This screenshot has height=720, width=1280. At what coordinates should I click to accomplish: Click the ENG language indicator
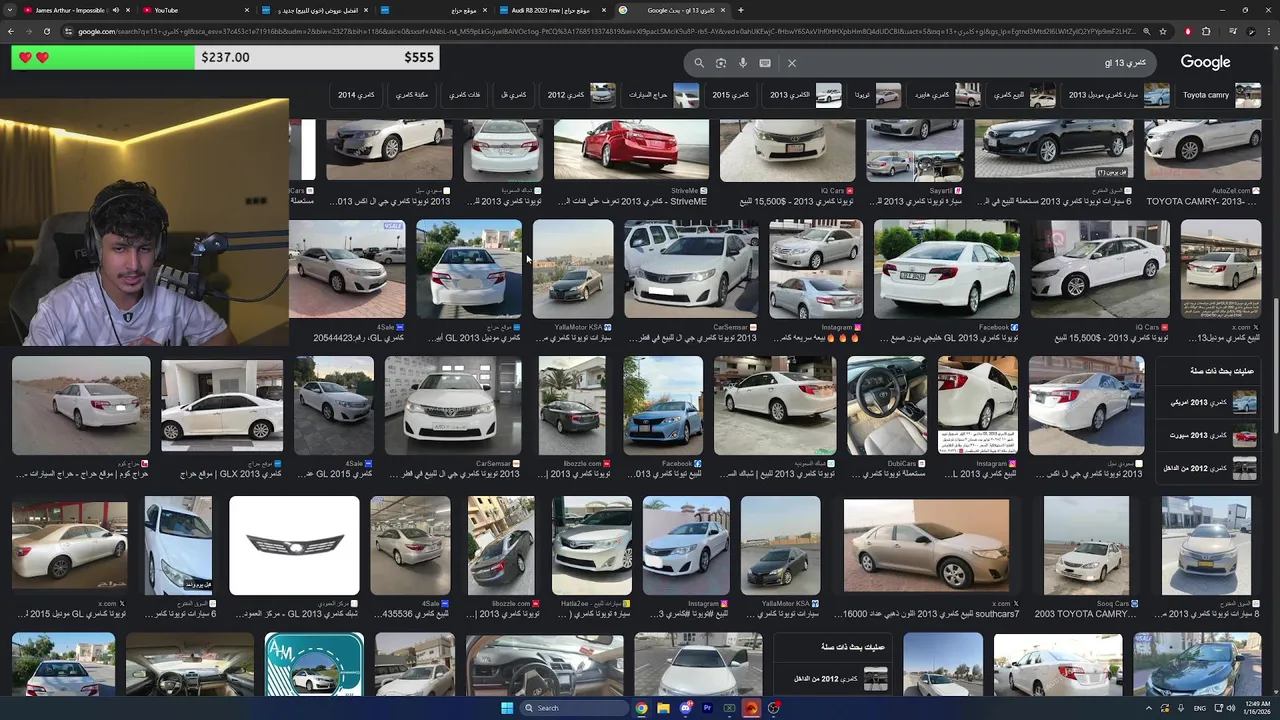(x=1200, y=708)
